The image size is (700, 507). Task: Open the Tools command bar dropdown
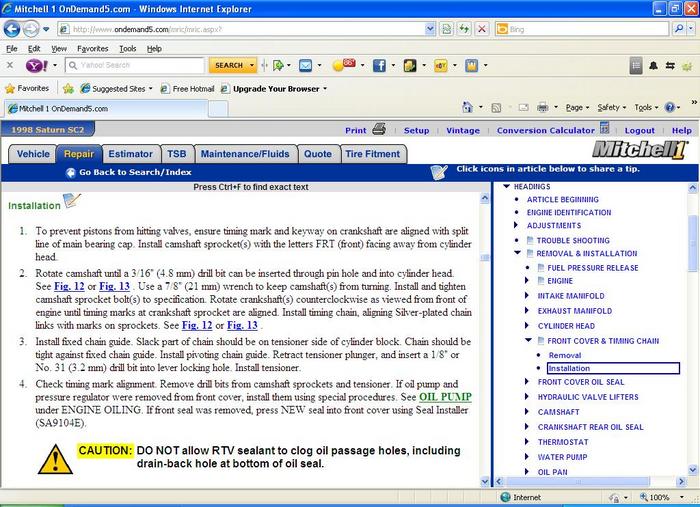tap(646, 108)
